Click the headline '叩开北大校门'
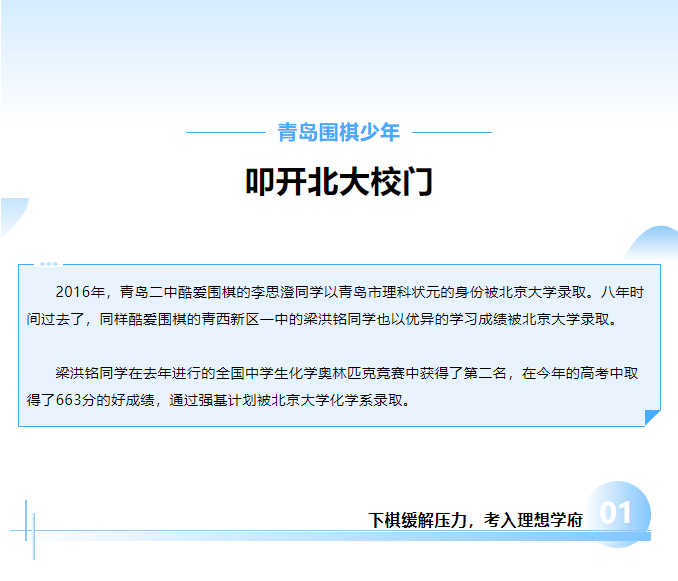678x581 pixels. click(x=339, y=182)
